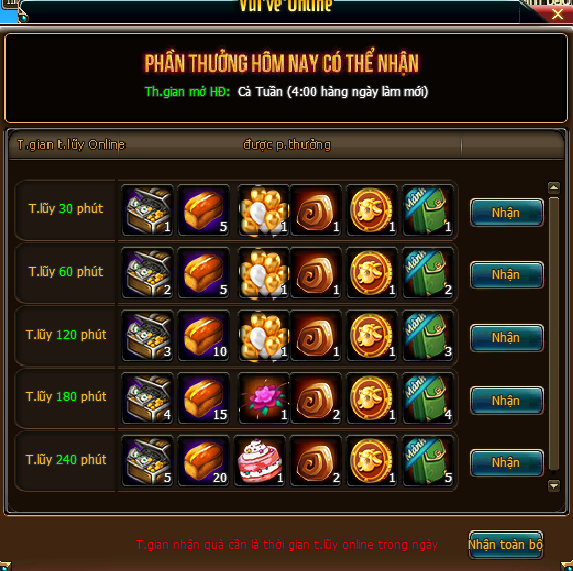Click gold ox coin in the 120 phút row
This screenshot has width=573, height=571.
pos(372,336)
